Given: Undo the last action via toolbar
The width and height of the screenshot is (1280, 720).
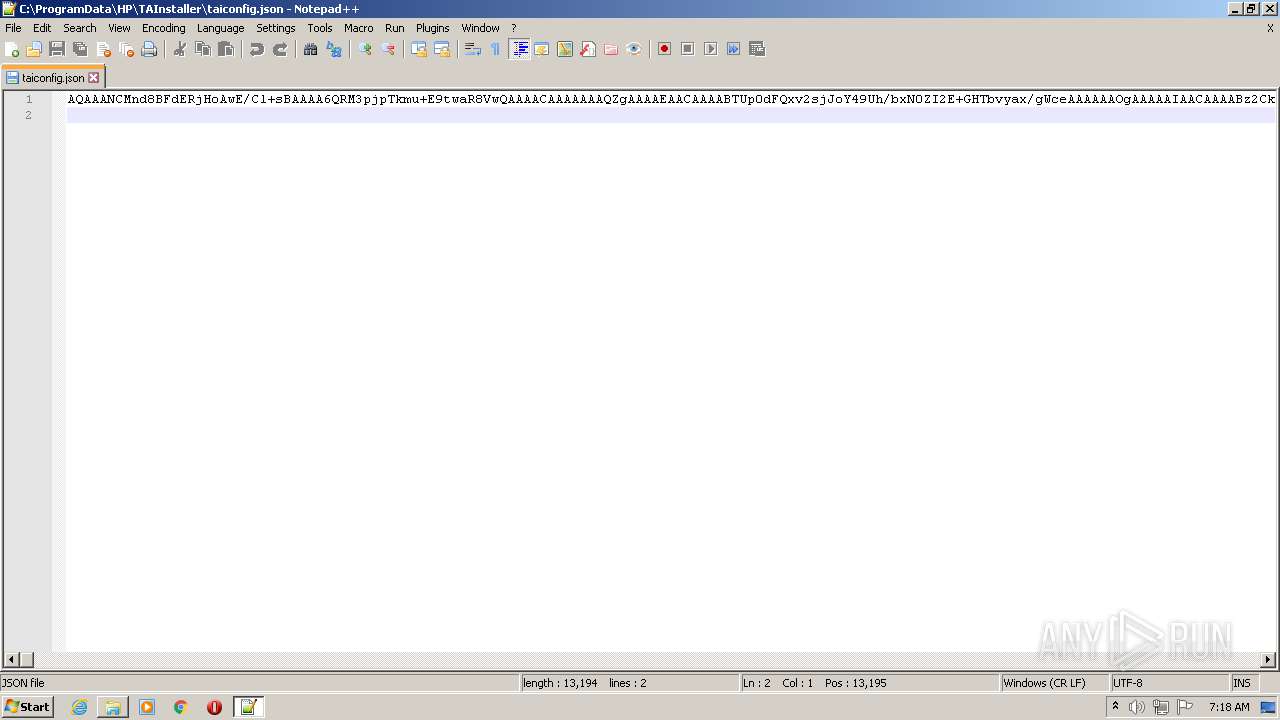Looking at the screenshot, I should (257, 49).
